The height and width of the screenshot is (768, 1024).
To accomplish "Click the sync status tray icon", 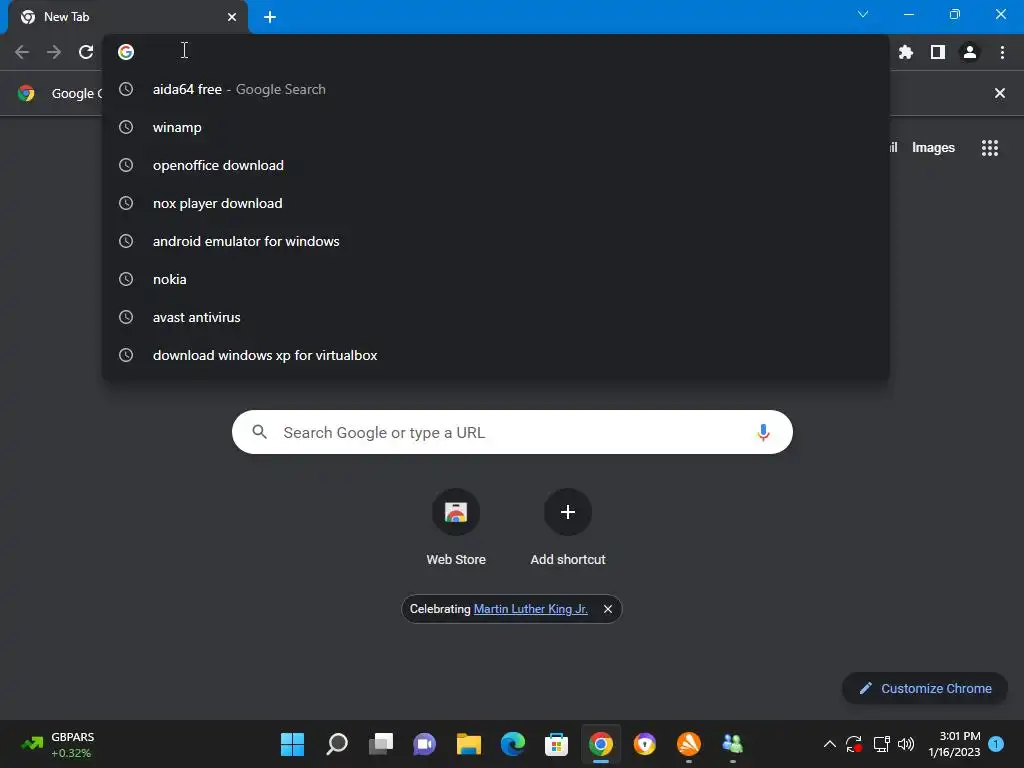I will coord(854,744).
